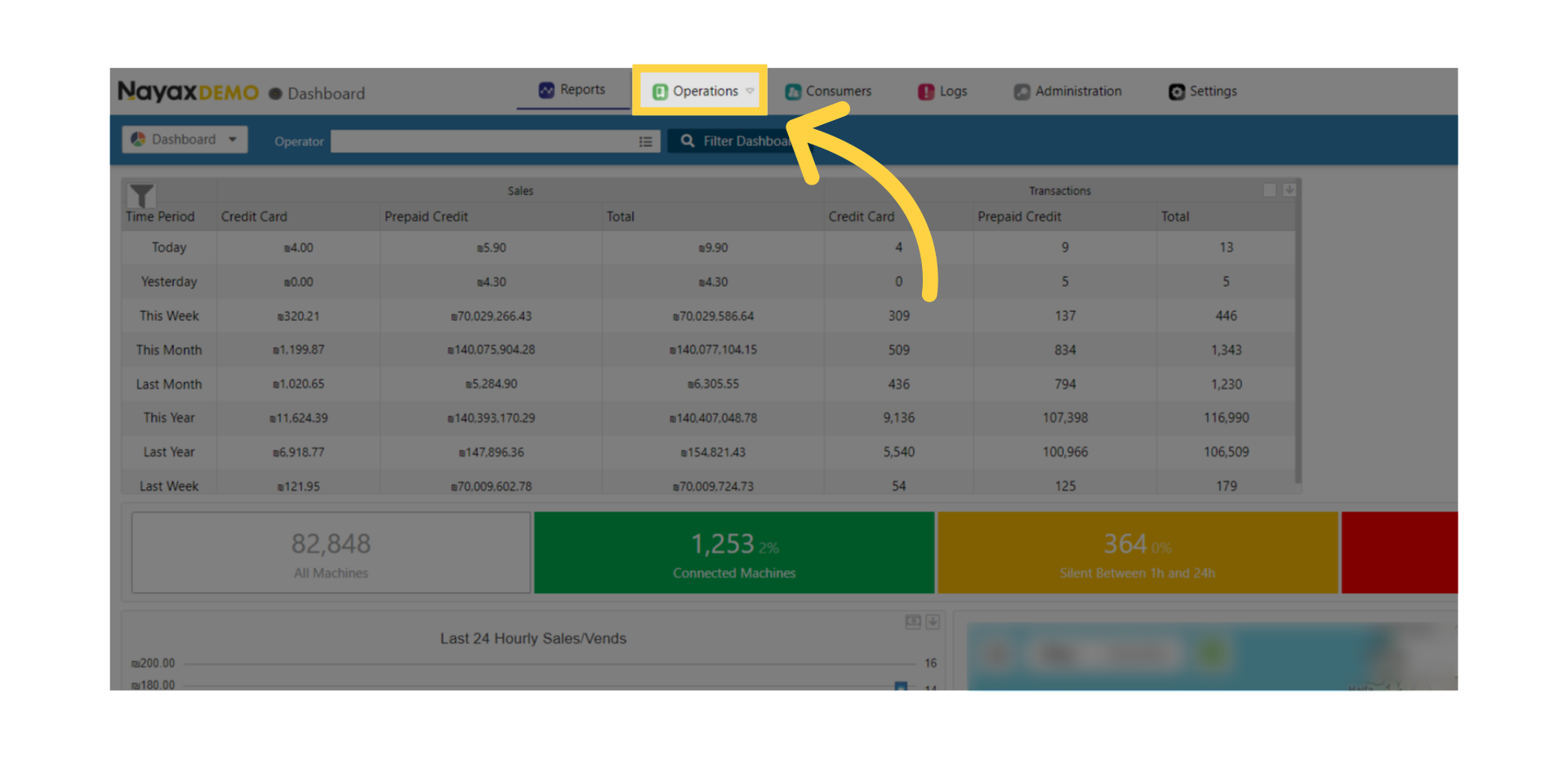Viewport: 1568px width, 758px height.
Task: Select the Last Week row label
Action: click(169, 486)
